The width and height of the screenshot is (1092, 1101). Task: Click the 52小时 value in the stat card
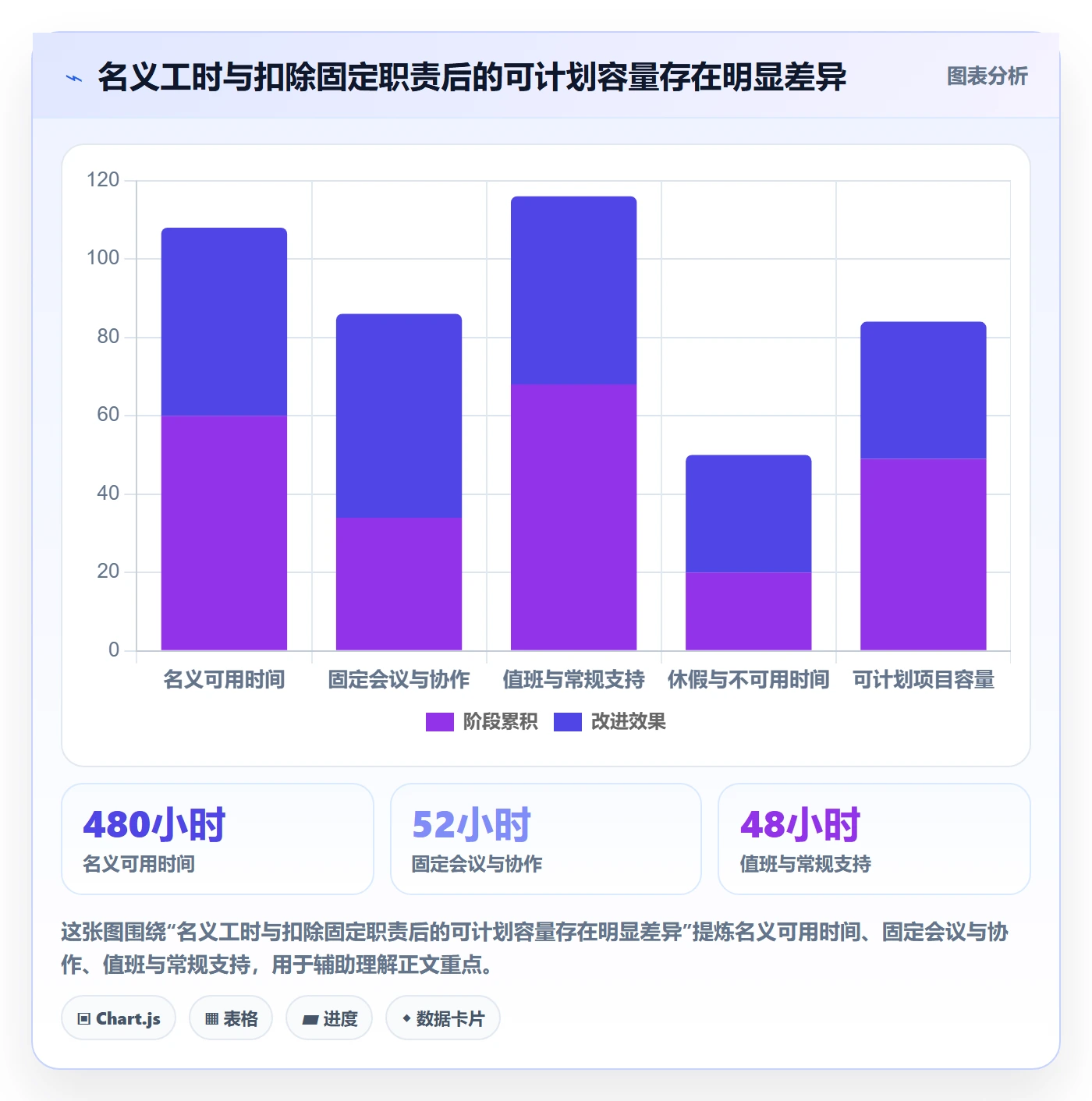click(x=471, y=825)
